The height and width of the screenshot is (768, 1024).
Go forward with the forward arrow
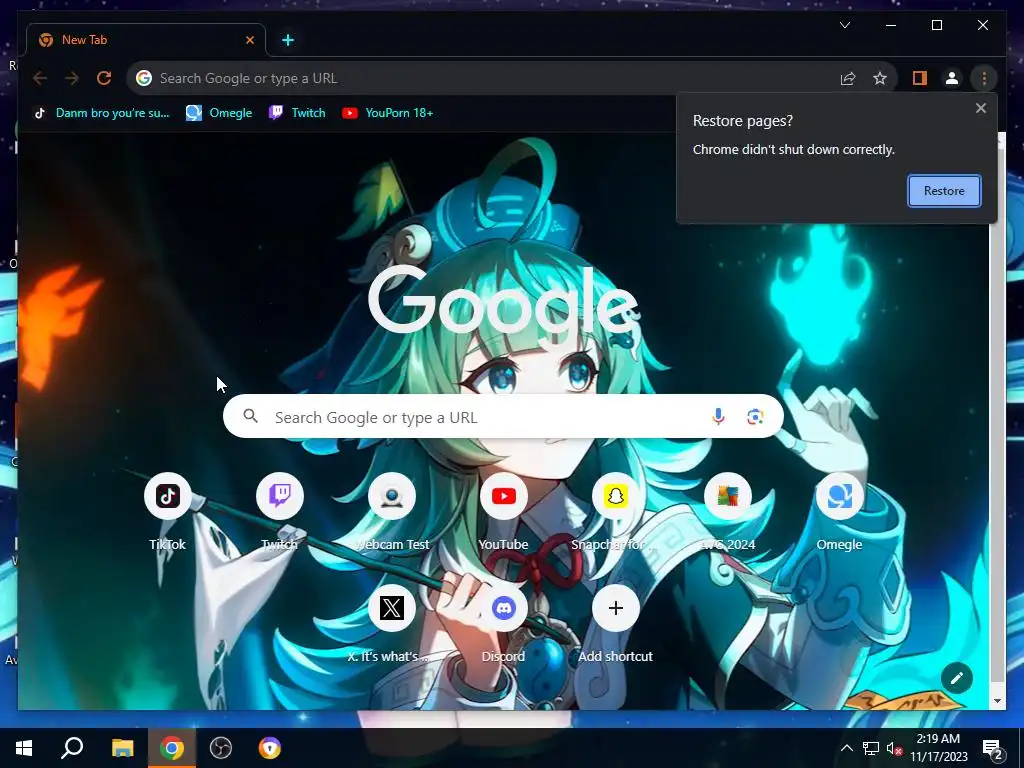(x=72, y=78)
